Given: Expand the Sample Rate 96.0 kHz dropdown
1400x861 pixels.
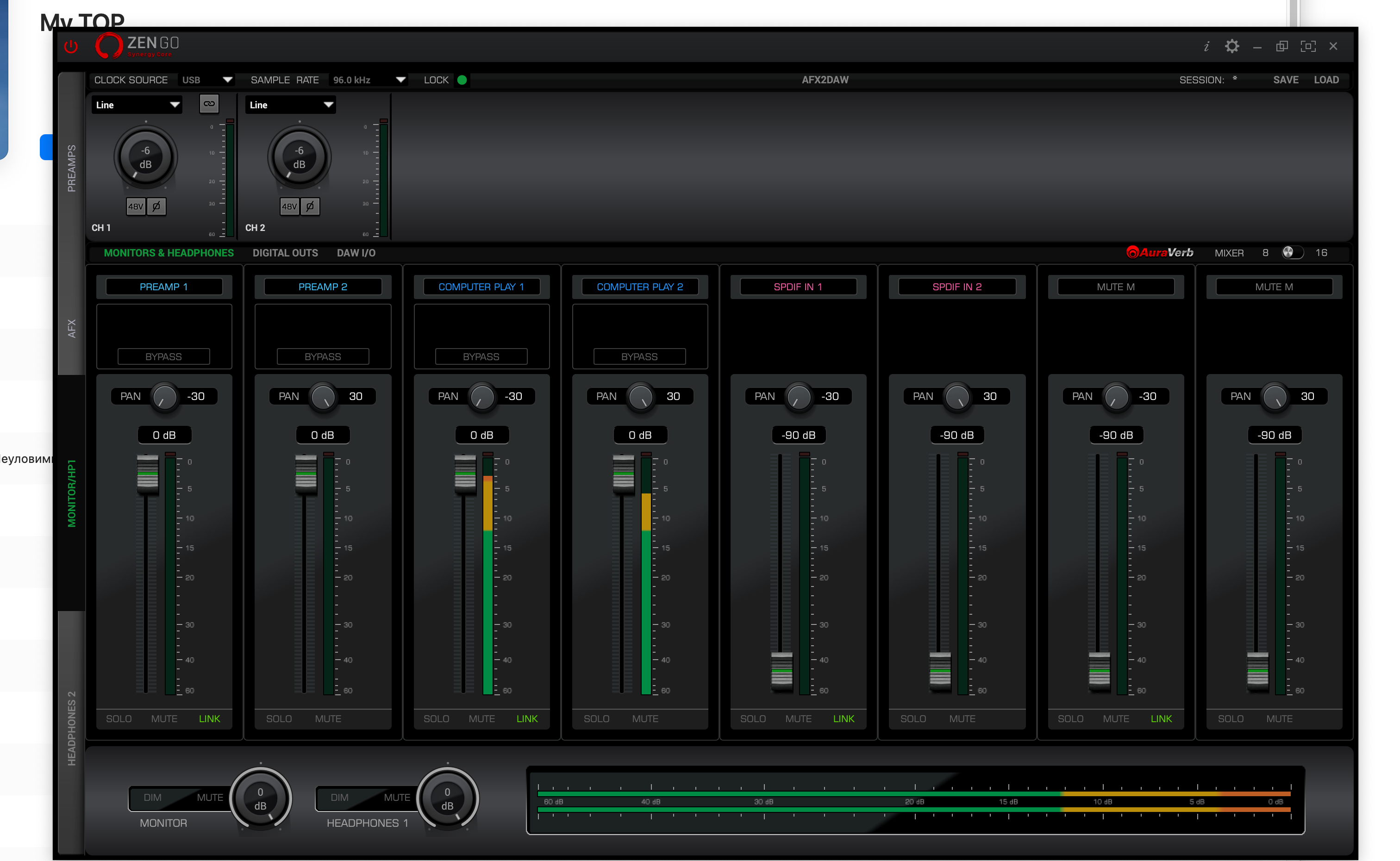Looking at the screenshot, I should [369, 80].
